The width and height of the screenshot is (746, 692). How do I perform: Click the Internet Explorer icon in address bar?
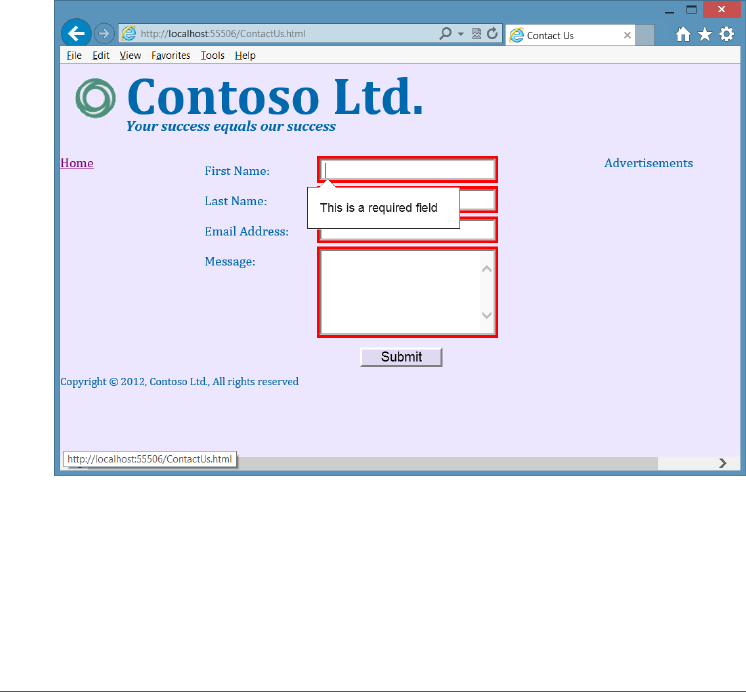pyautogui.click(x=128, y=33)
